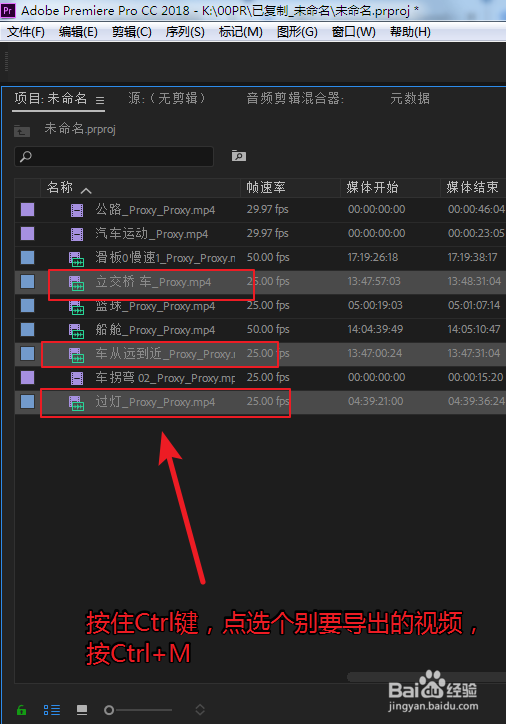Open the sort icons arrows control
The image size is (506, 724).
click(x=200, y=710)
